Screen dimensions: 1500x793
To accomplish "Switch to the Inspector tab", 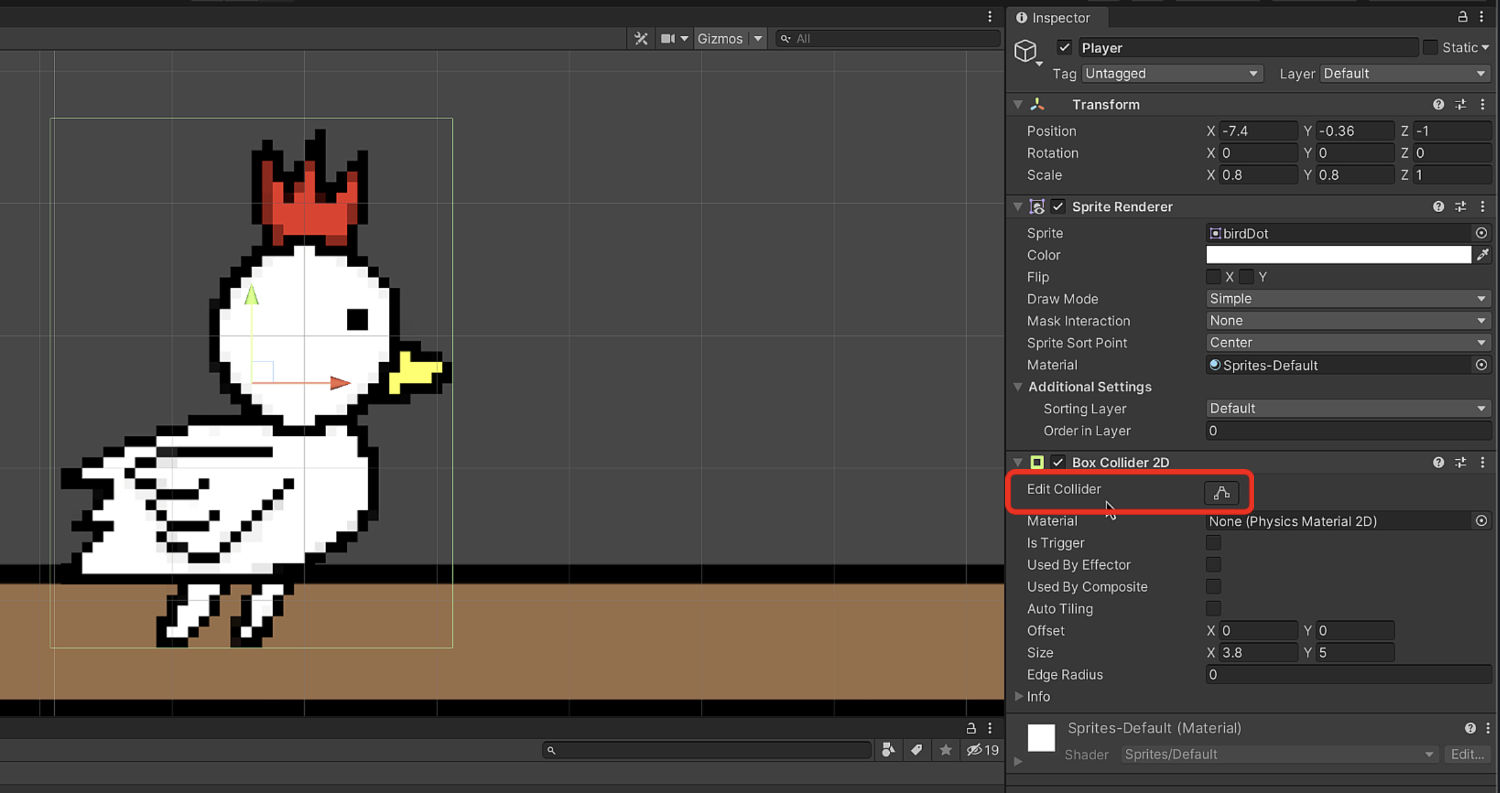I will (x=1053, y=18).
